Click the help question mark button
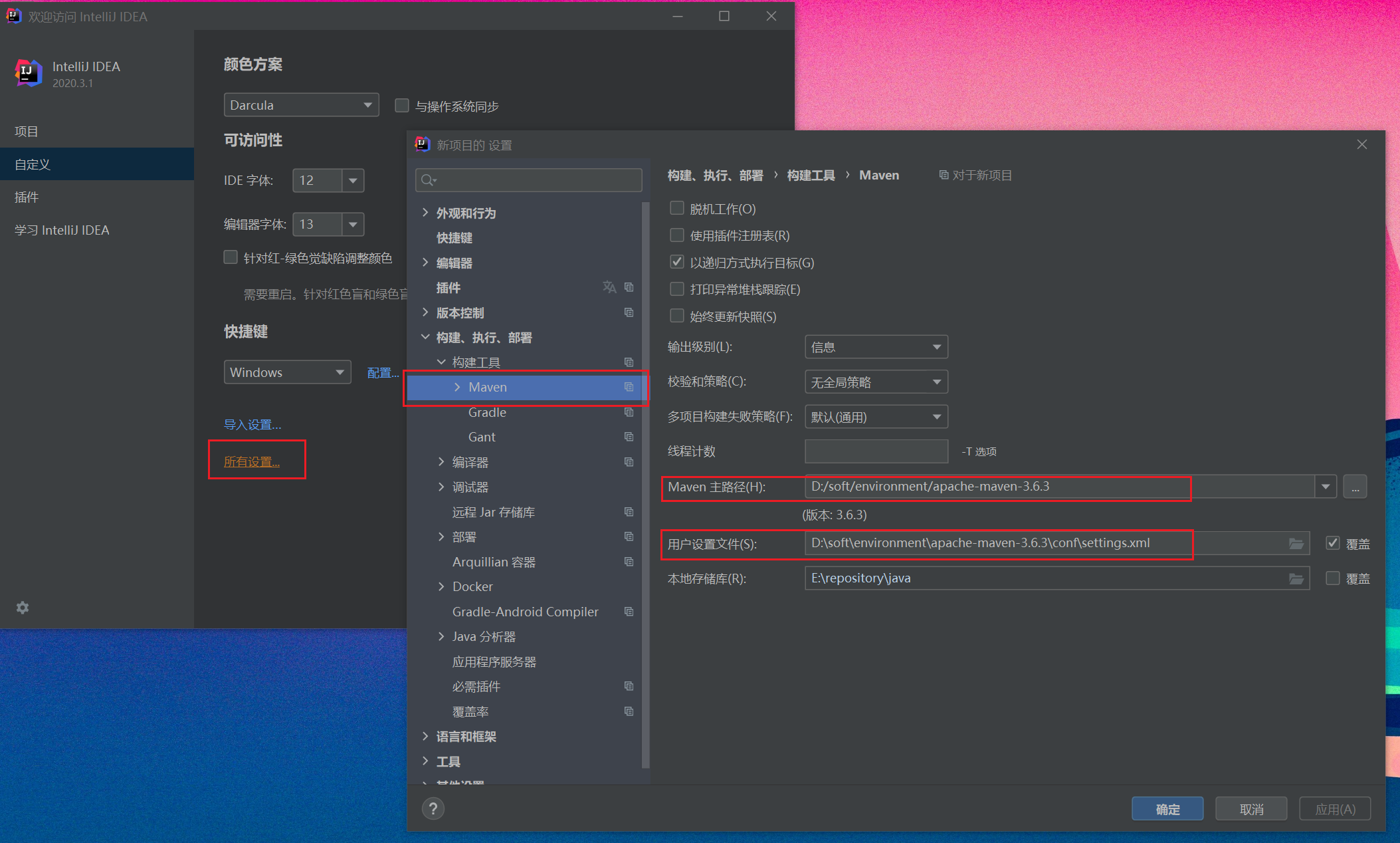The height and width of the screenshot is (843, 1400). pyautogui.click(x=433, y=808)
